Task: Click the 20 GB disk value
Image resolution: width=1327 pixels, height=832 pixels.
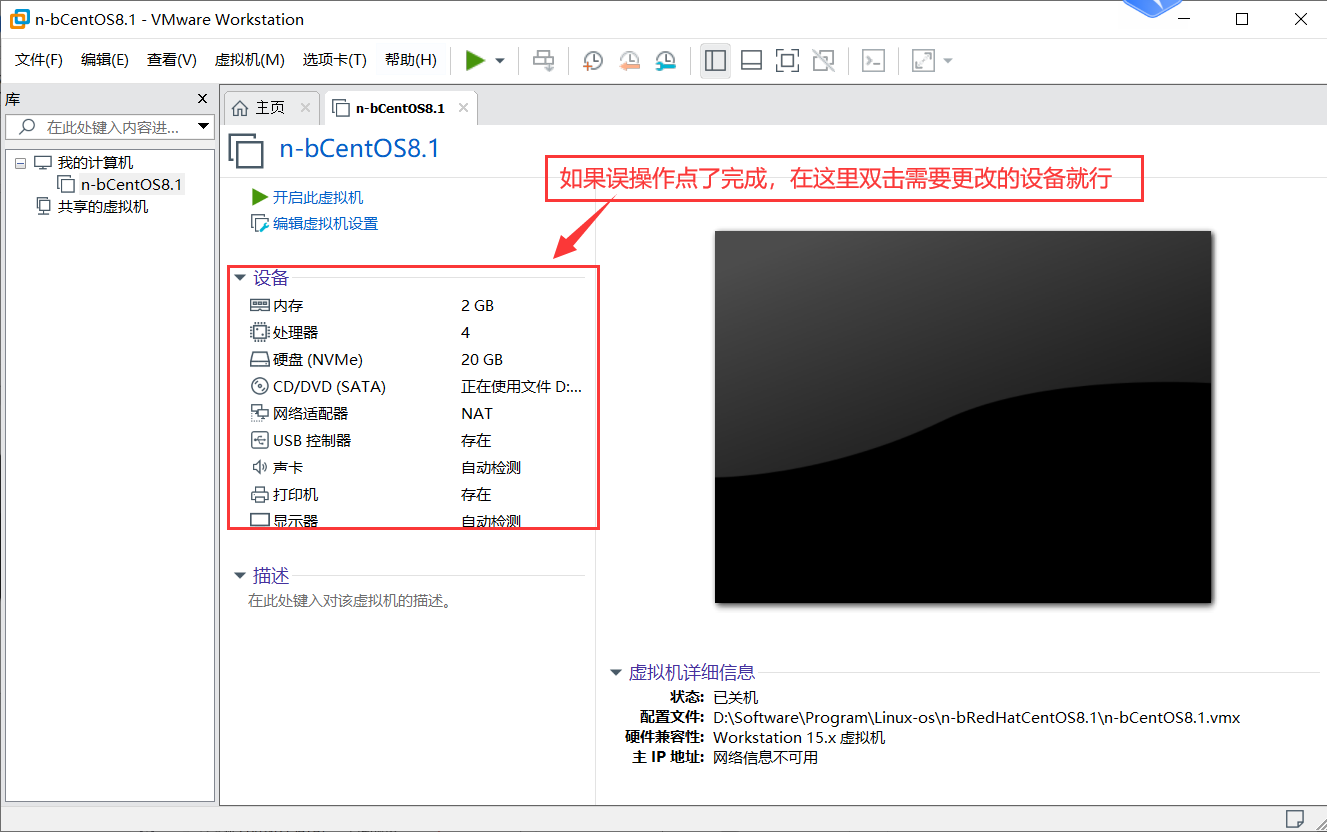Action: (x=482, y=359)
